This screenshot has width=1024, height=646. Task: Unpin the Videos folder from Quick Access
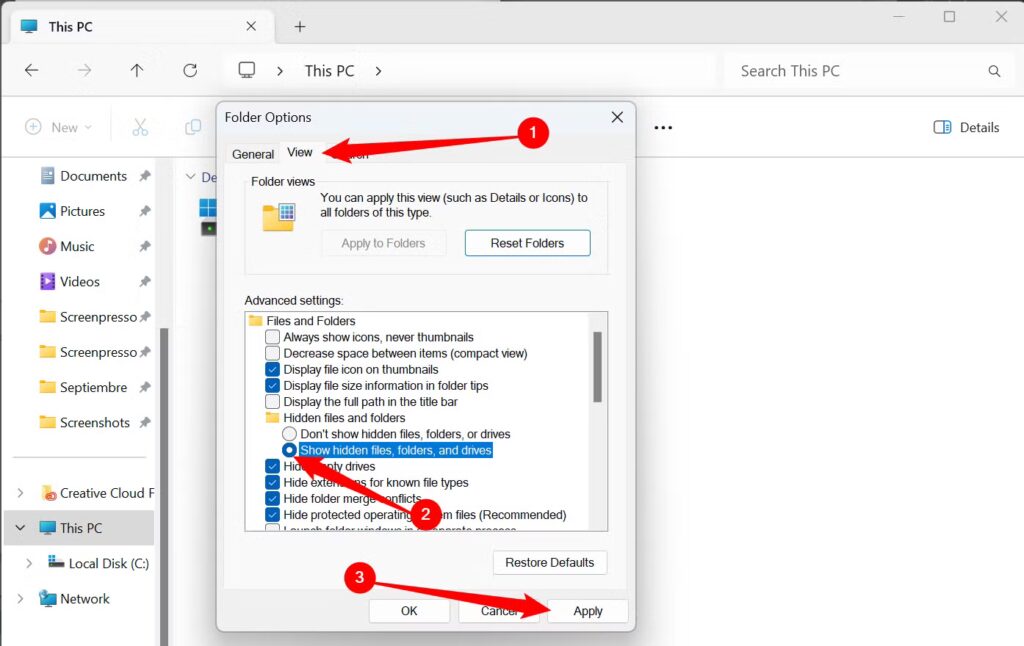pyautogui.click(x=145, y=281)
